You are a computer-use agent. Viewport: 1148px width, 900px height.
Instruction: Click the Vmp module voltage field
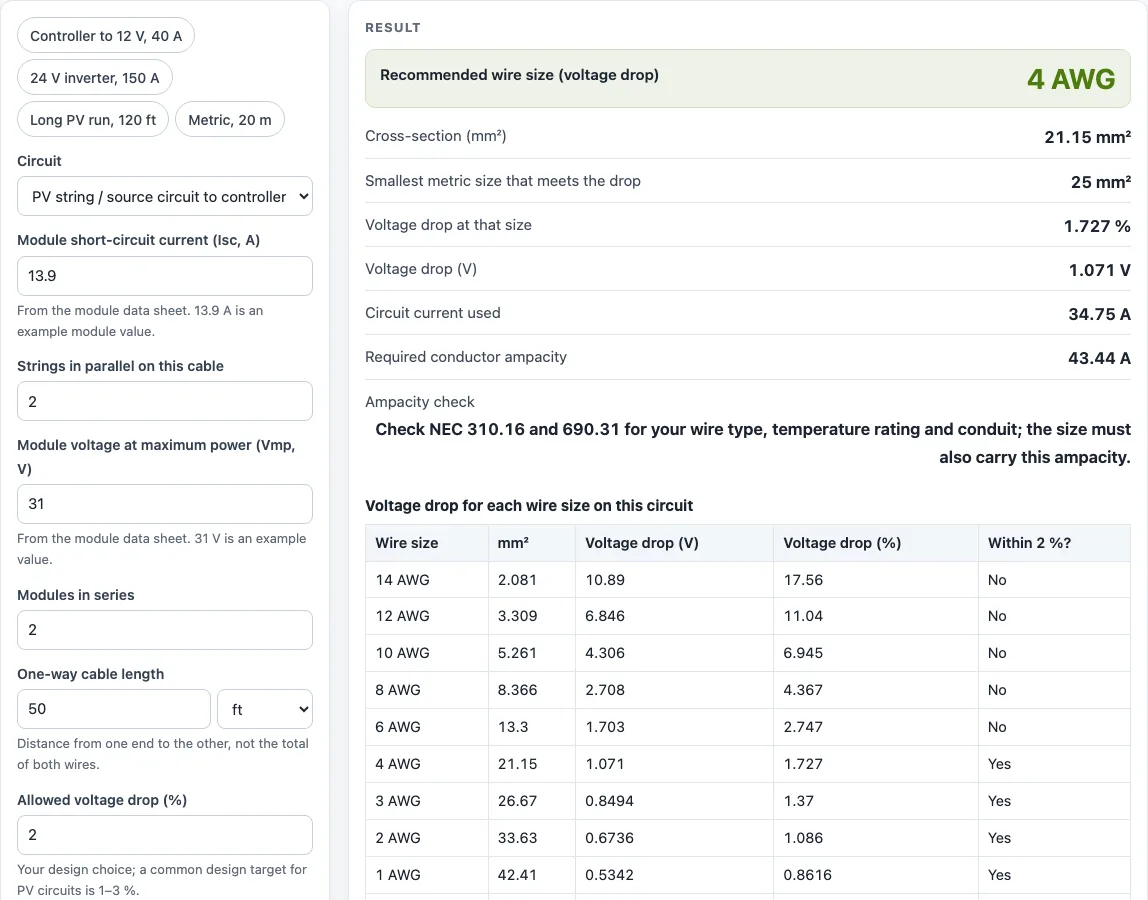(165, 504)
